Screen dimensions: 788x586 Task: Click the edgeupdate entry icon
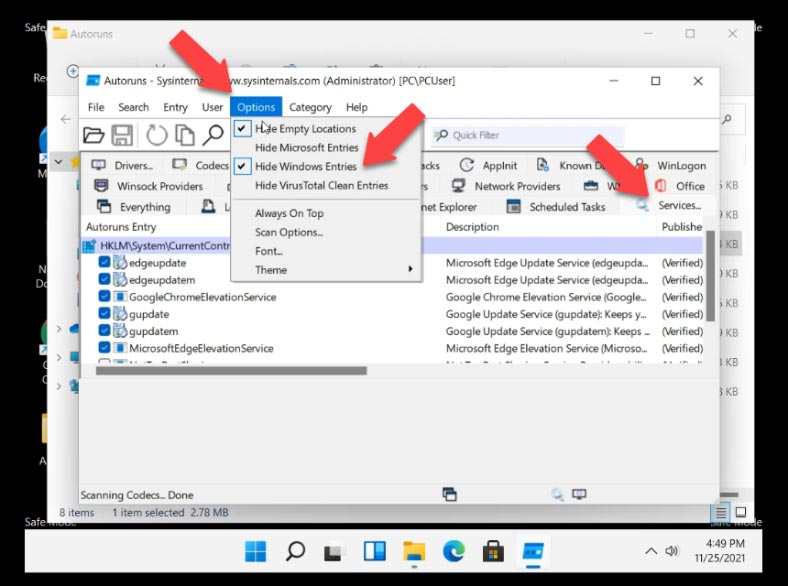pyautogui.click(x=120, y=262)
